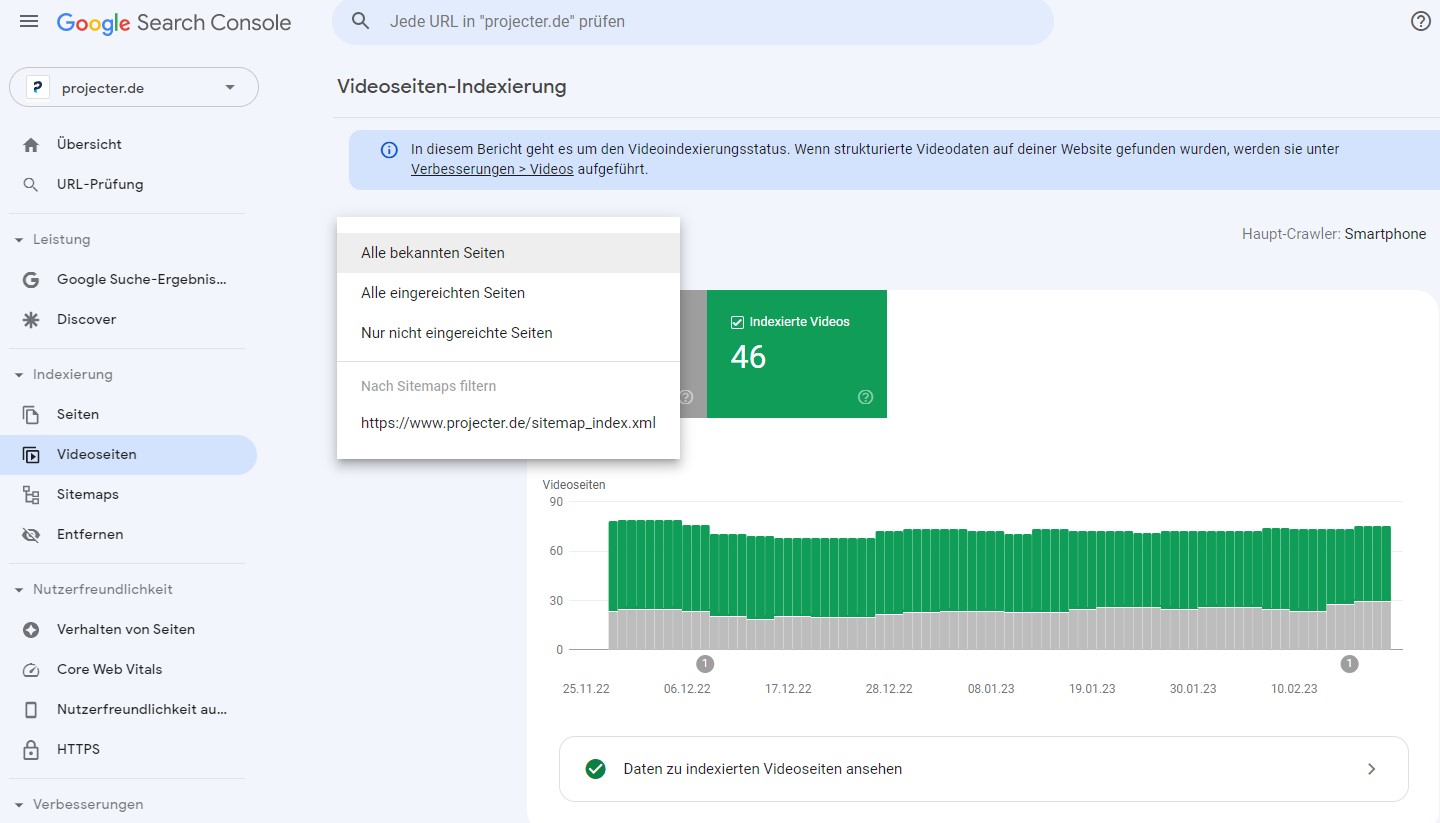Open the hamburger main menu
This screenshot has height=823, width=1440.
[29, 21]
